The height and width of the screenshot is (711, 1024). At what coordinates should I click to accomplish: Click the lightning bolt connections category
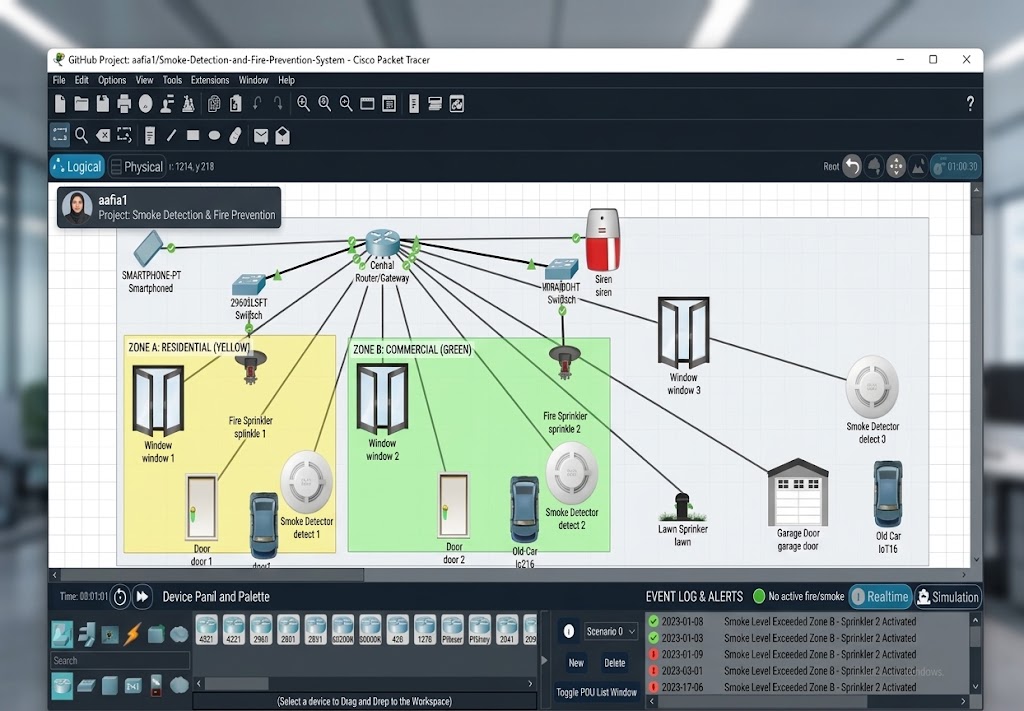[133, 633]
